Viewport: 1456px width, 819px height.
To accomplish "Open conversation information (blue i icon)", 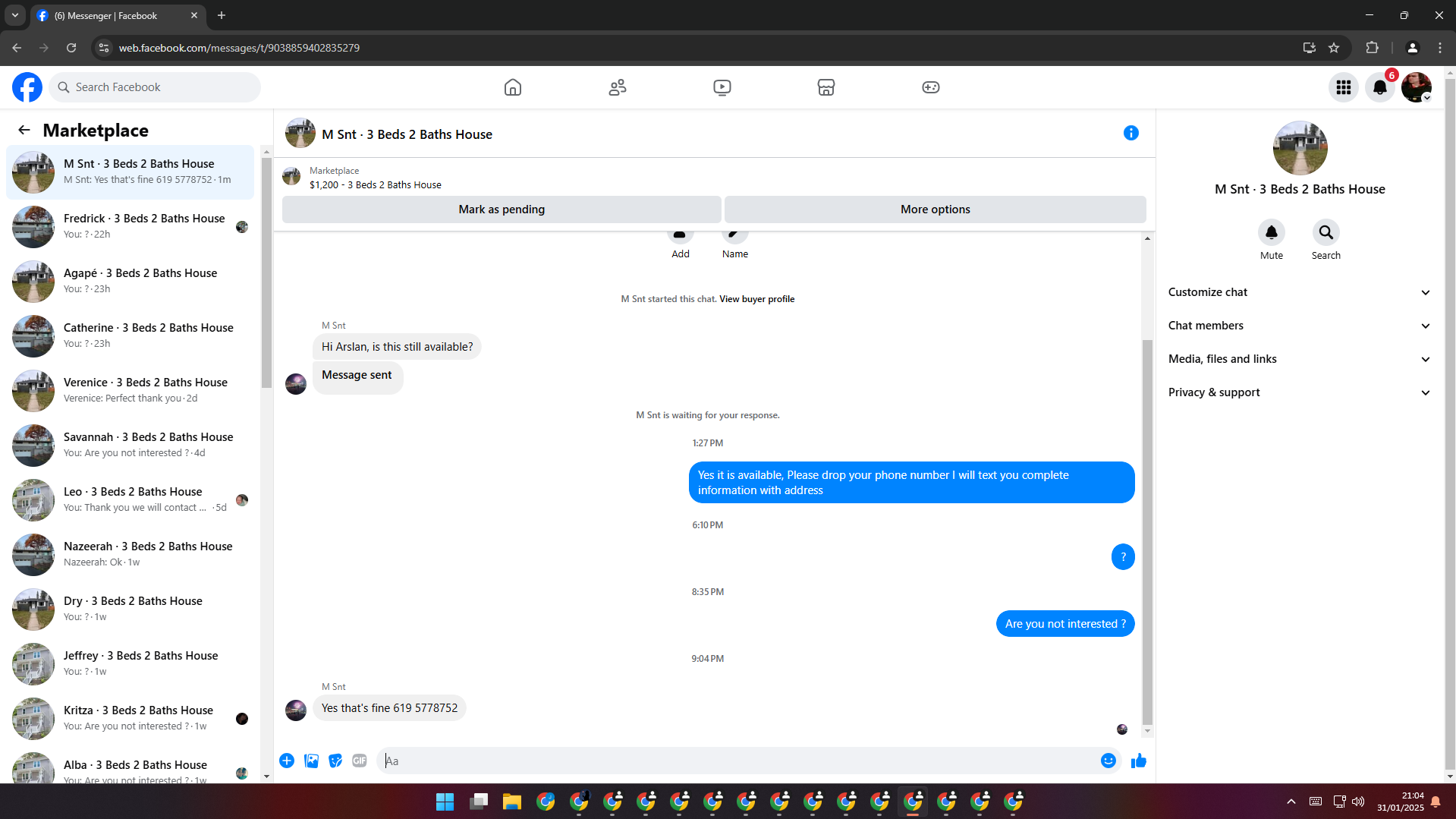I will 1131,133.
